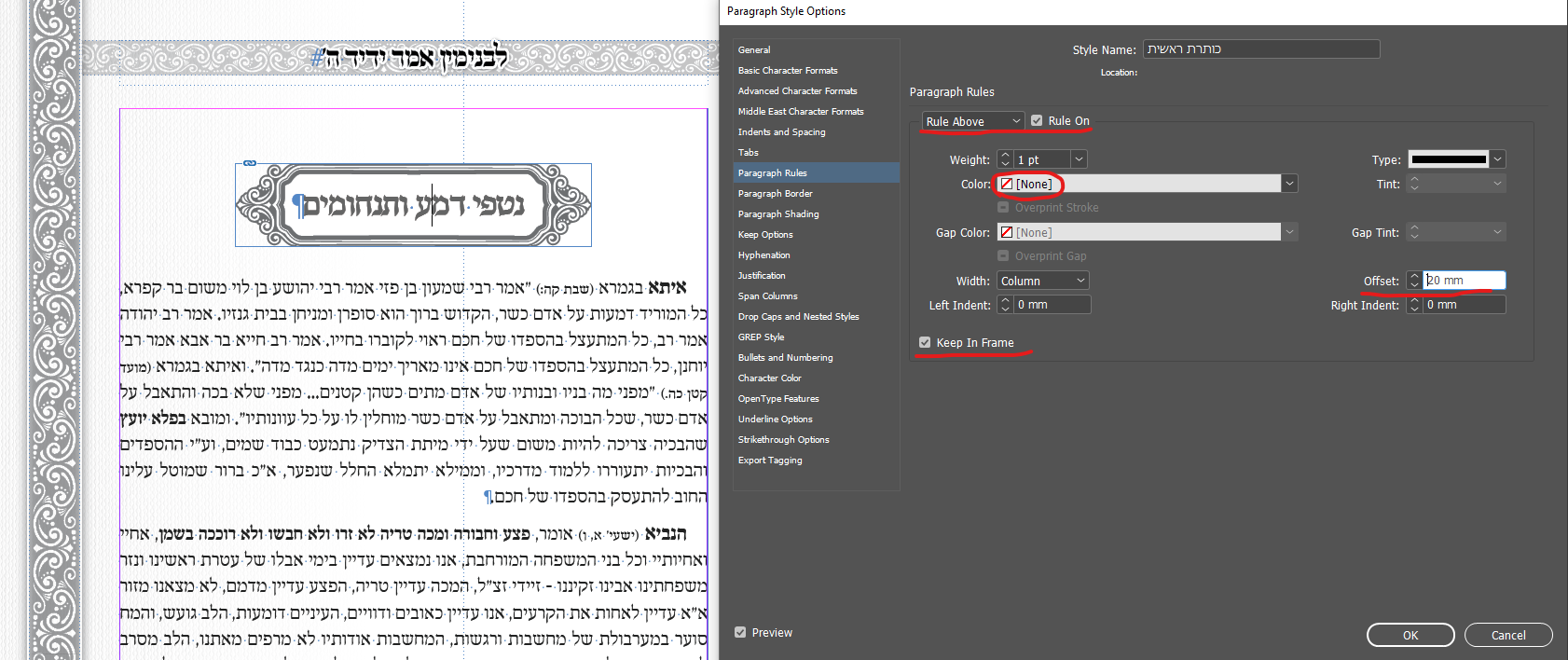Open Justification category
1568x660 pixels.
click(762, 275)
